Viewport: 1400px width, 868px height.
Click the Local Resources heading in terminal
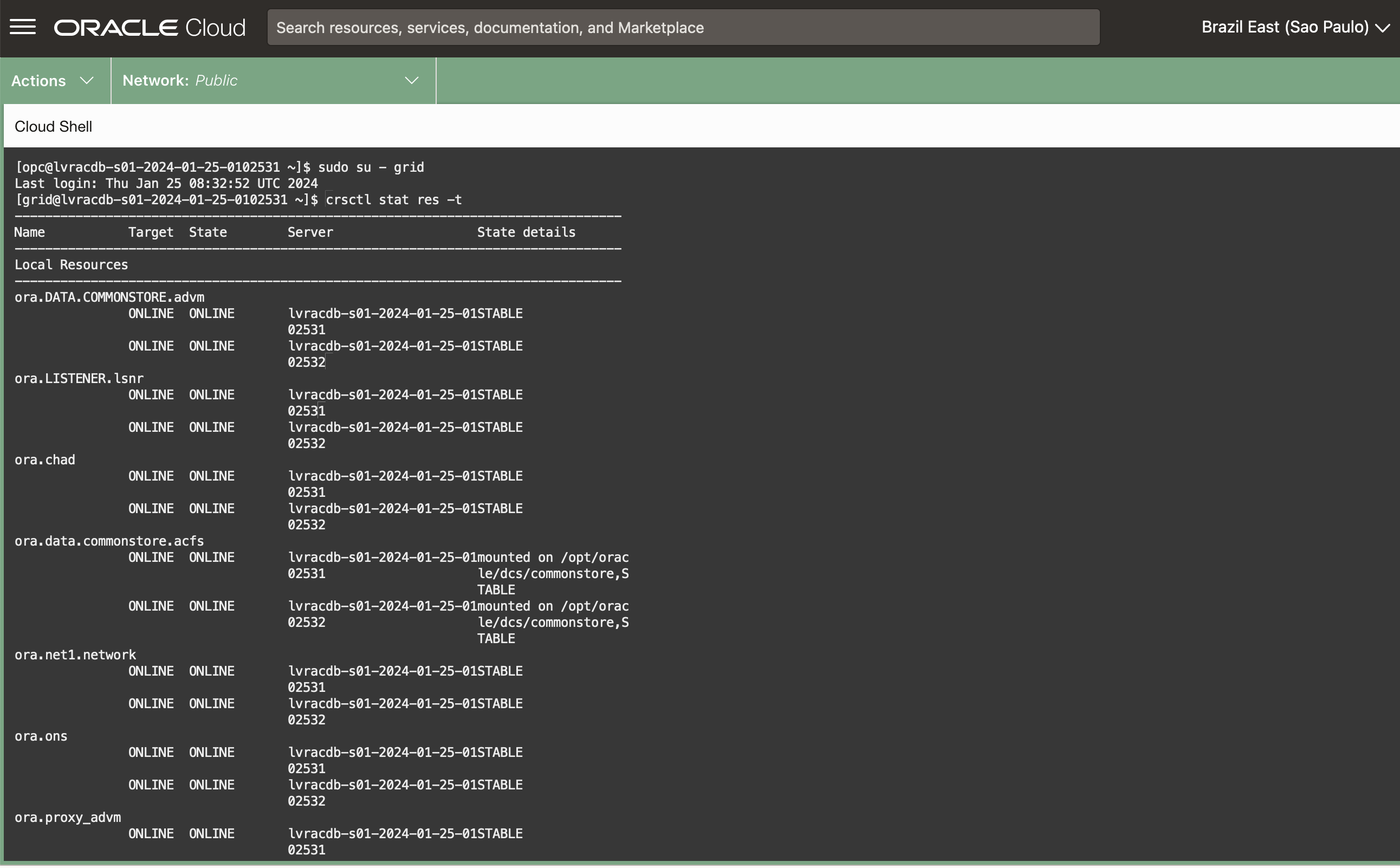[x=71, y=264]
